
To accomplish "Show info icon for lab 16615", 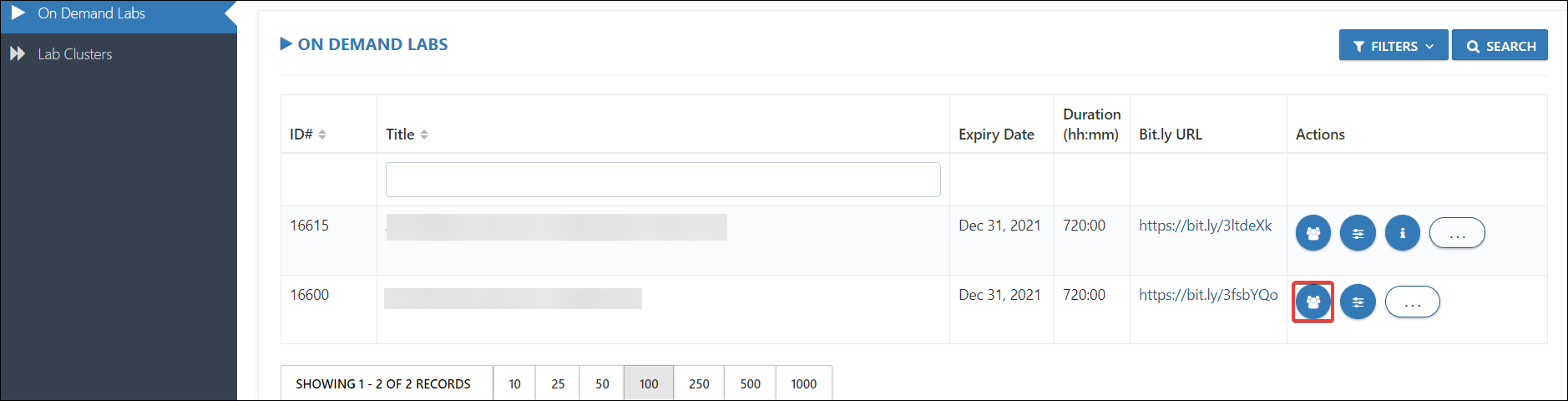I will (1402, 233).
